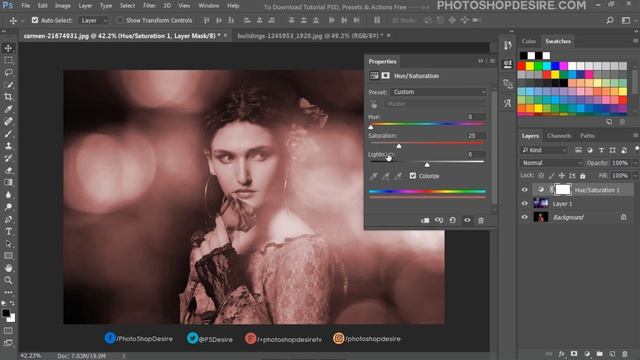
Task: Select the Pen tool
Action: click(x=8, y=219)
